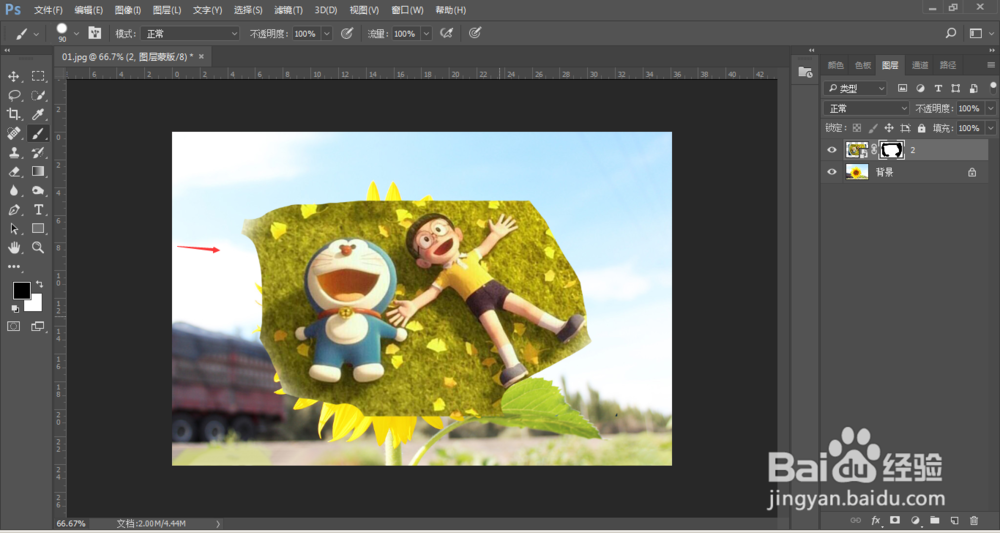Select the Gradient tool
The width and height of the screenshot is (1000, 533).
pyautogui.click(x=38, y=172)
